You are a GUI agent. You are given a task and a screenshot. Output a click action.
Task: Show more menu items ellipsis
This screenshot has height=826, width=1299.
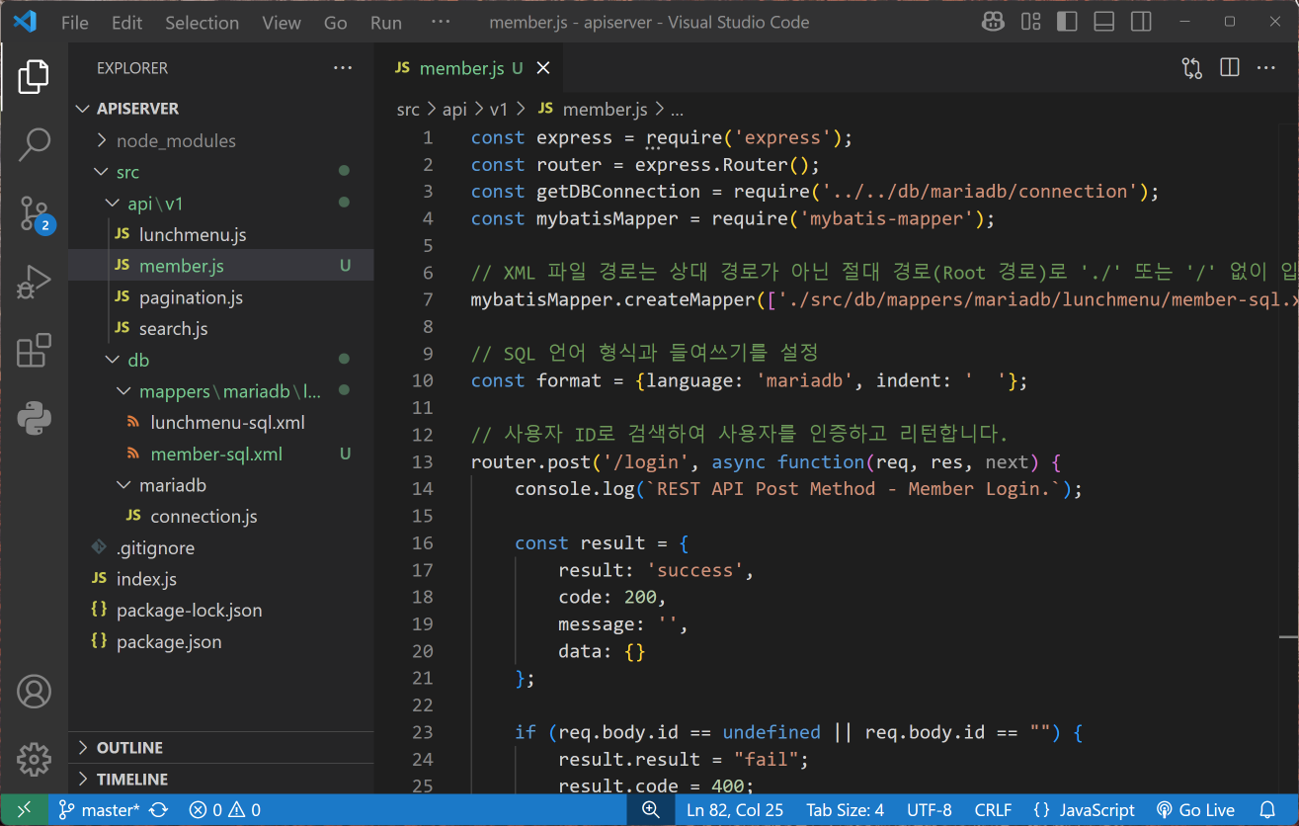click(441, 22)
